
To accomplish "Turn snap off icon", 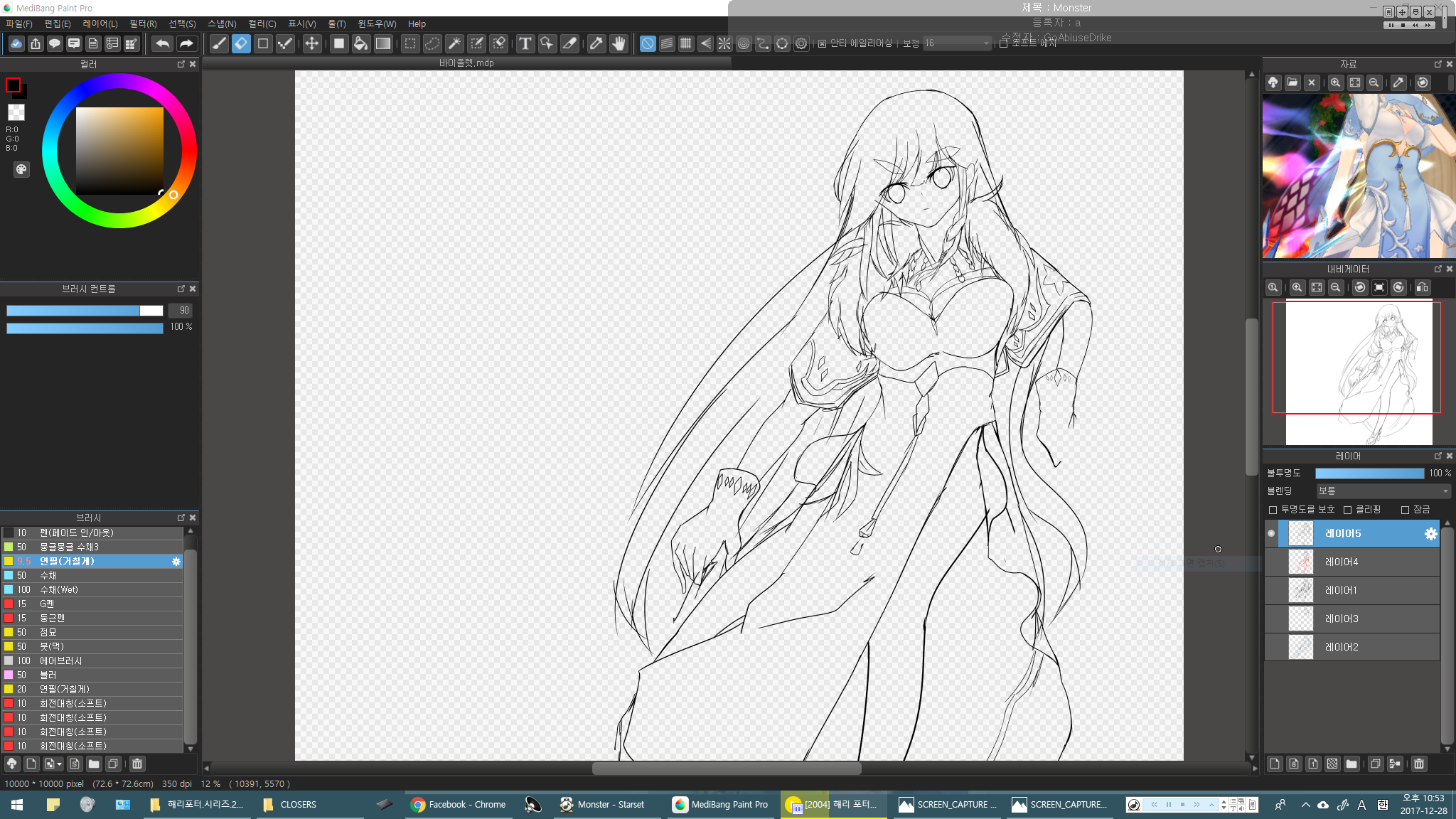I will click(647, 44).
